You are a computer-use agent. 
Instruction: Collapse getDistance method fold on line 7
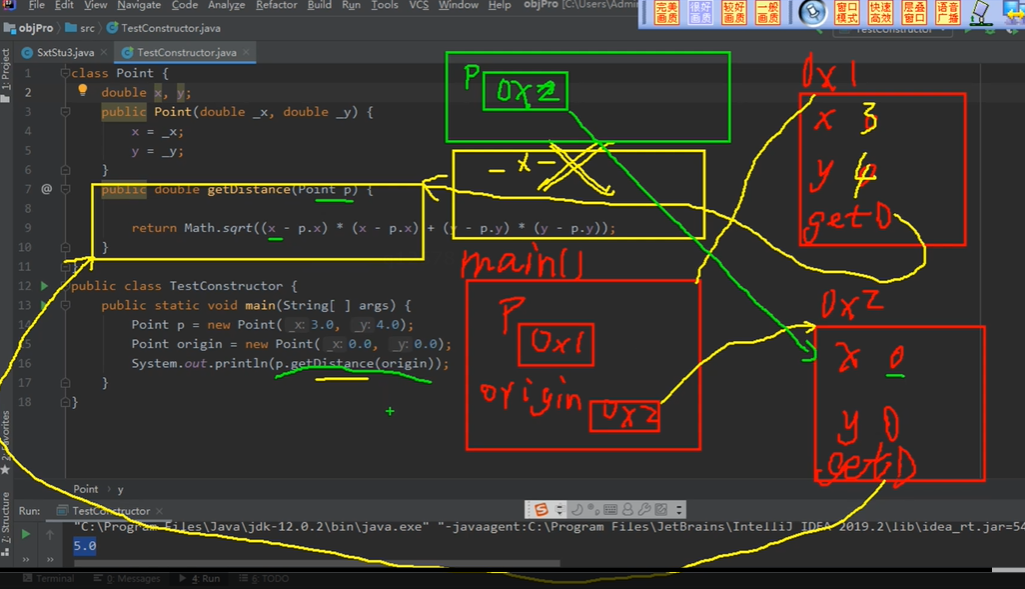[65, 189]
